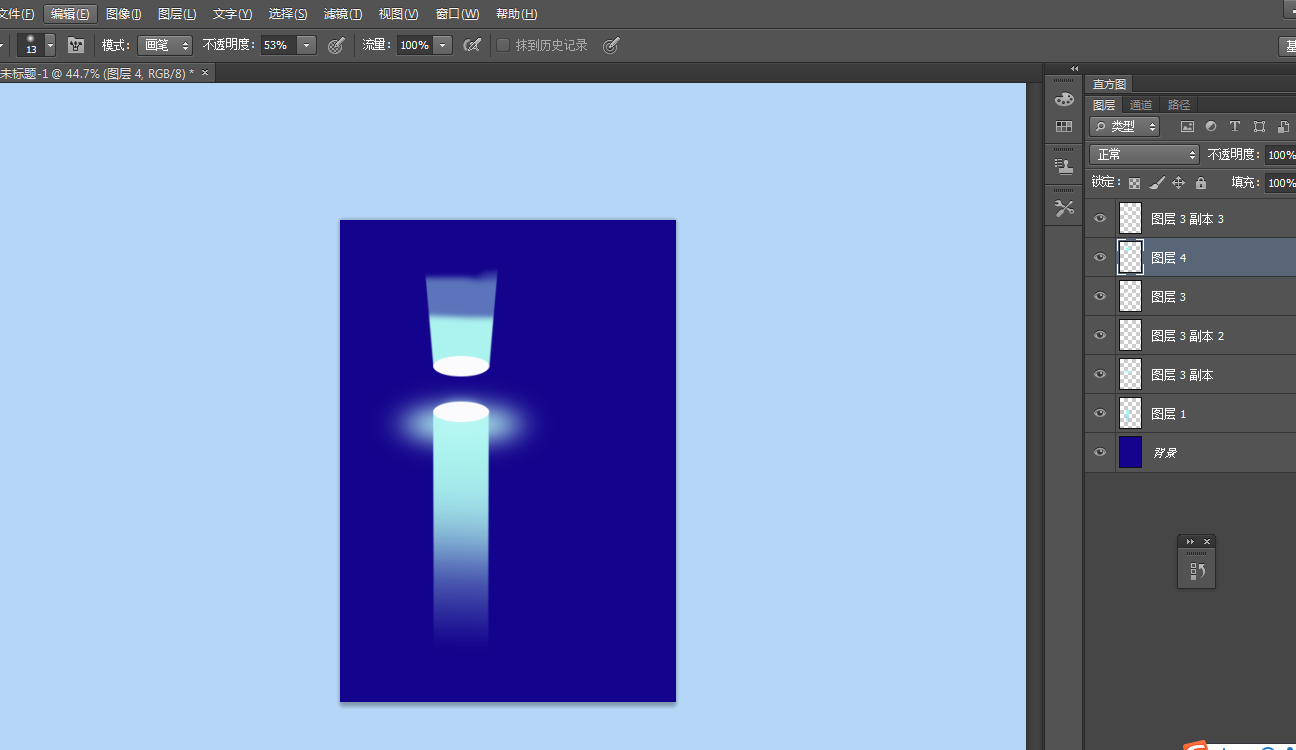The width and height of the screenshot is (1296, 750).
Task: Lock transparent pixels checkerboard icon
Action: coord(1134,183)
